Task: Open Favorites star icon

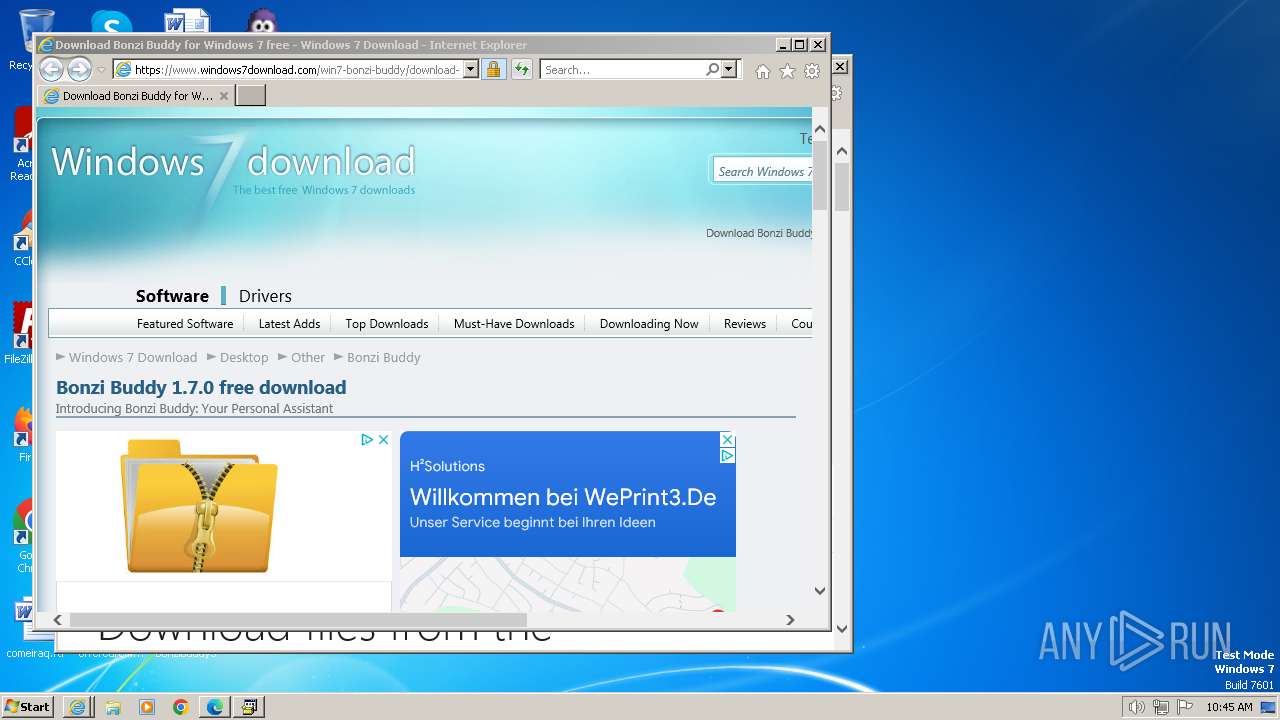Action: (787, 71)
